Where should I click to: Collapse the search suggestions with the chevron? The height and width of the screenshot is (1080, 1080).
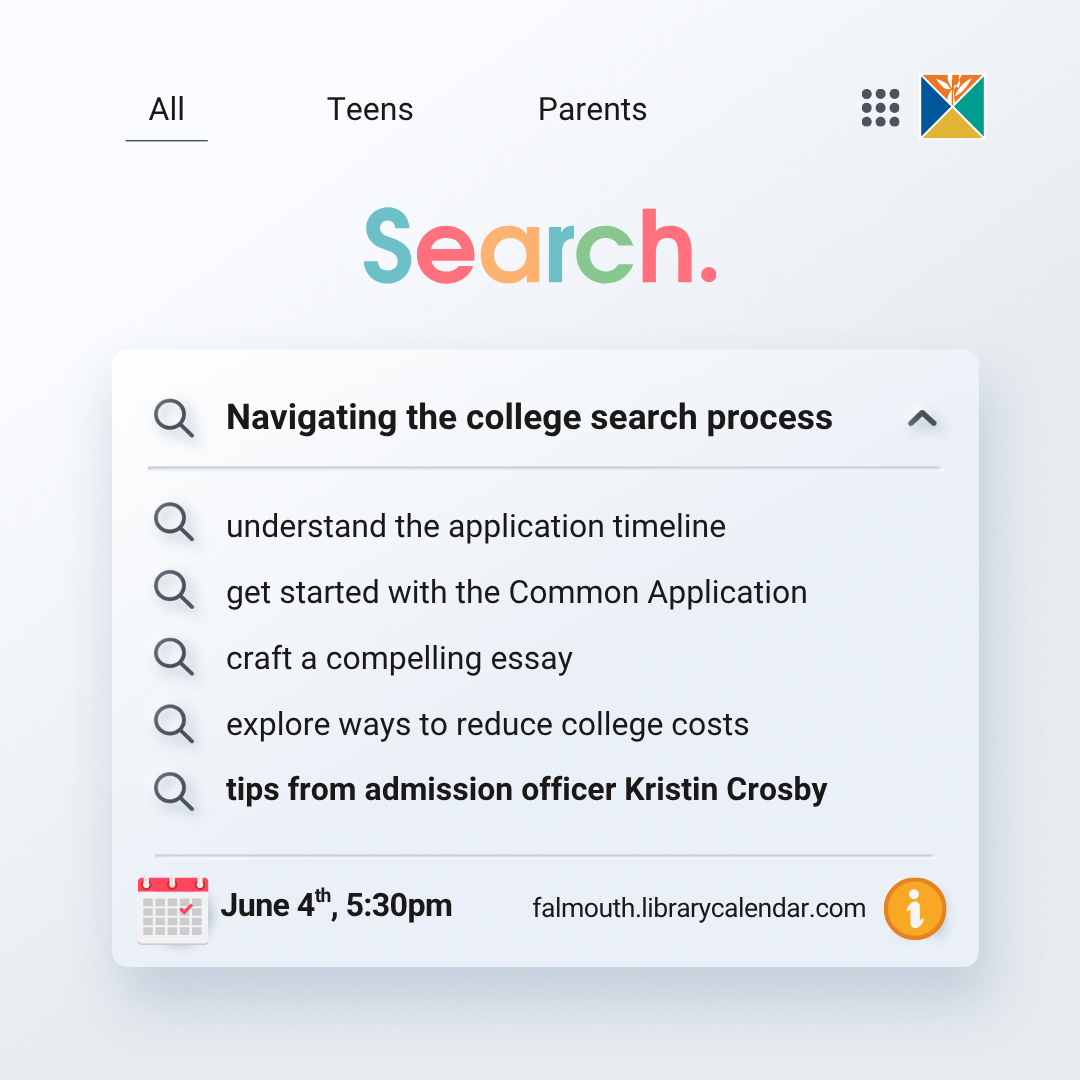click(x=922, y=419)
